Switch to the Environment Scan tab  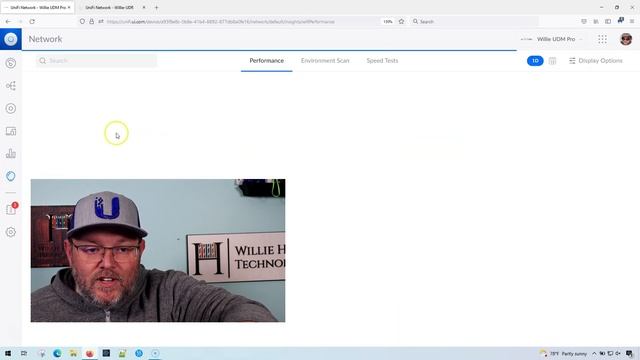point(325,61)
